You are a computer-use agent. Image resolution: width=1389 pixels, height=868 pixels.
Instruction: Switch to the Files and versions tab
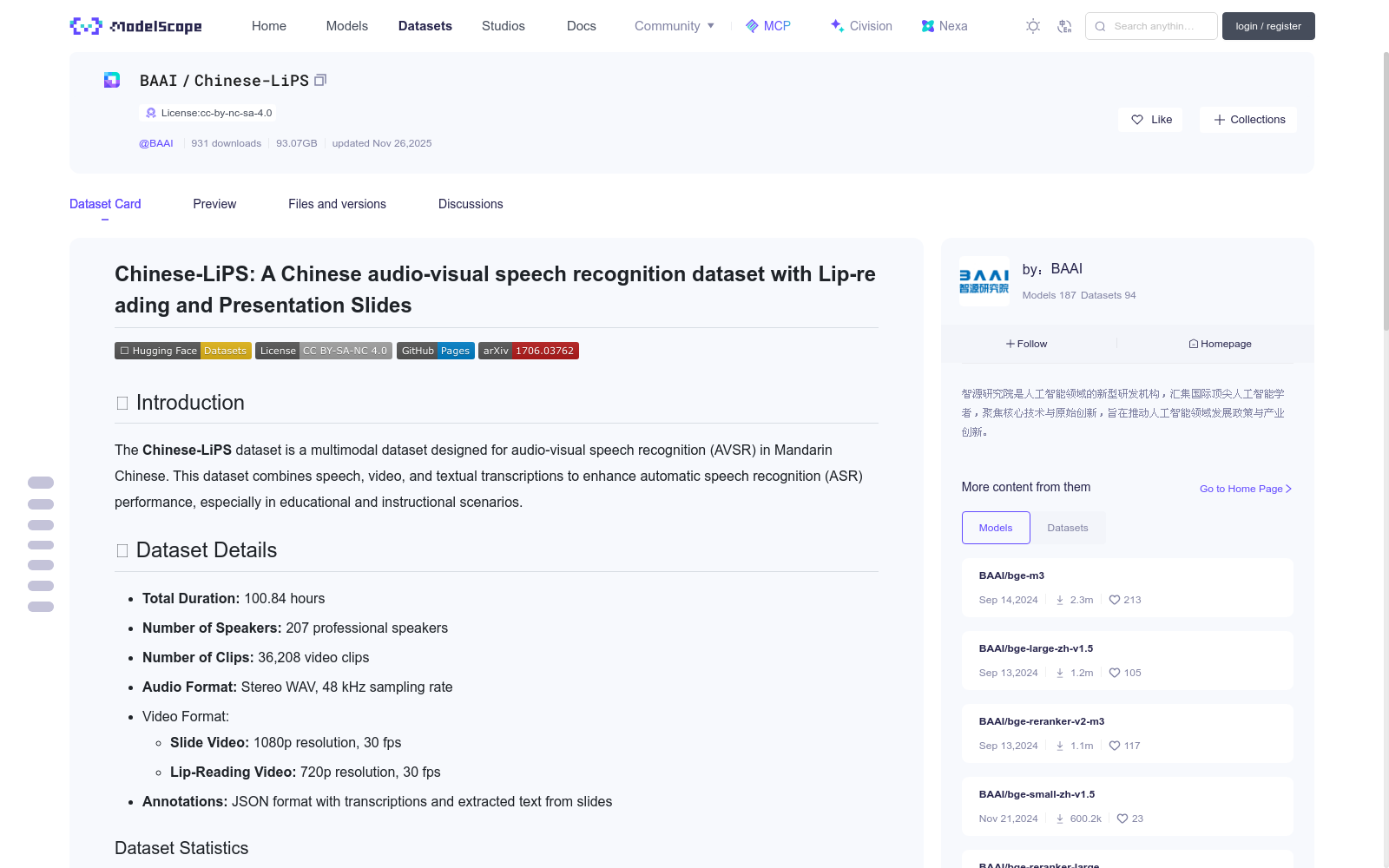(337, 204)
